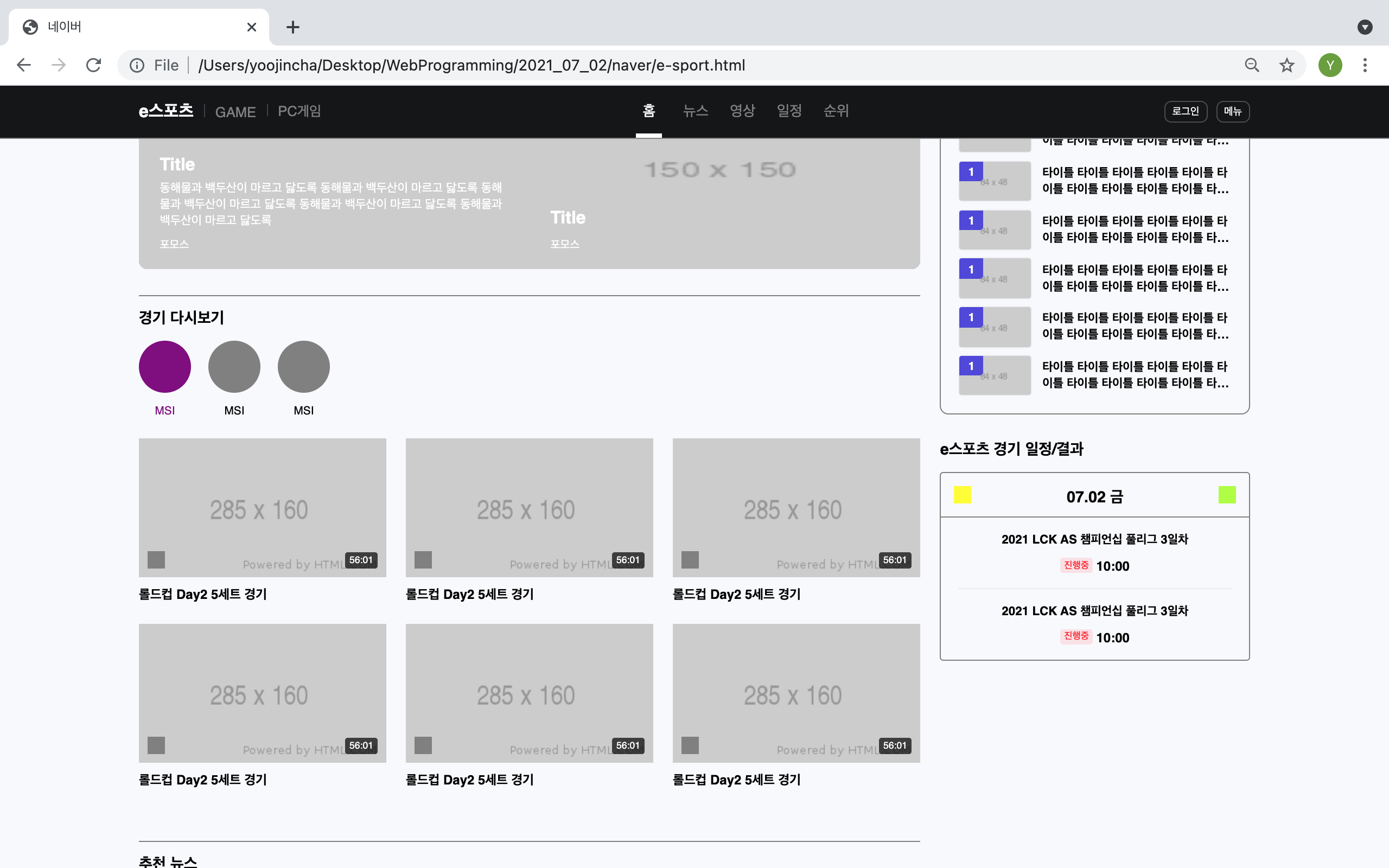Image resolution: width=1389 pixels, height=868 pixels.
Task: Open Chrome three-dot menu
Action: click(x=1365, y=65)
